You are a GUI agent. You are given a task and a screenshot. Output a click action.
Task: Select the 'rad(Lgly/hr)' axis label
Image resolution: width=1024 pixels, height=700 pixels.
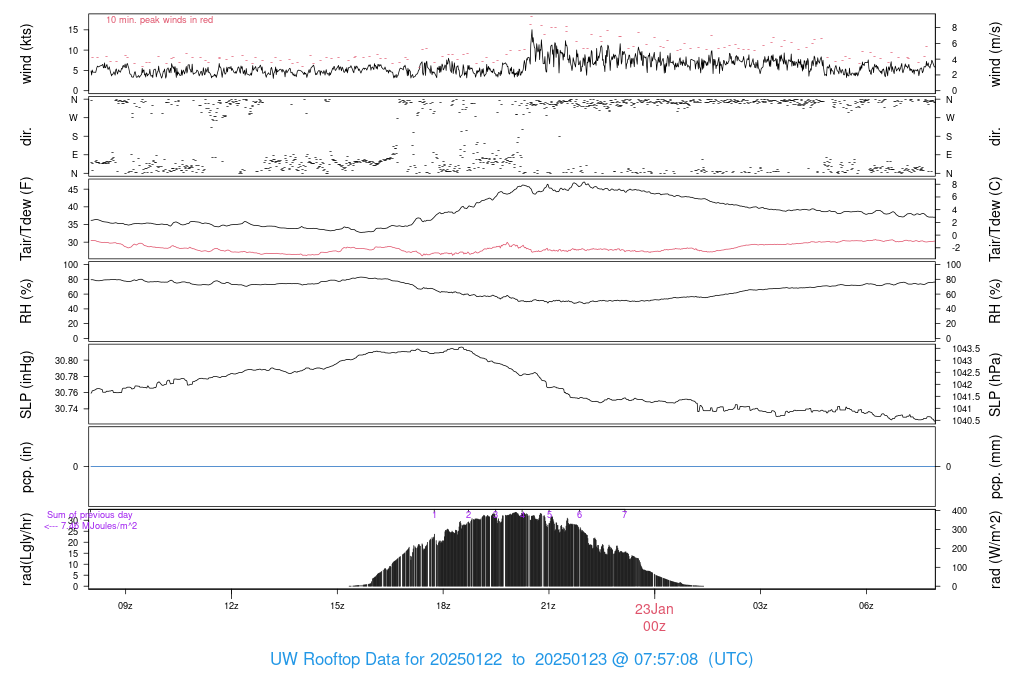tap(27, 549)
